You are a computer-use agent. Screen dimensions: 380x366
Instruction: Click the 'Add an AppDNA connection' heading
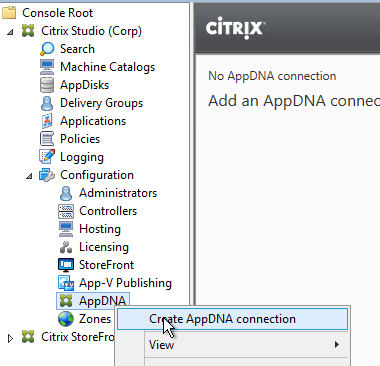coord(294,101)
